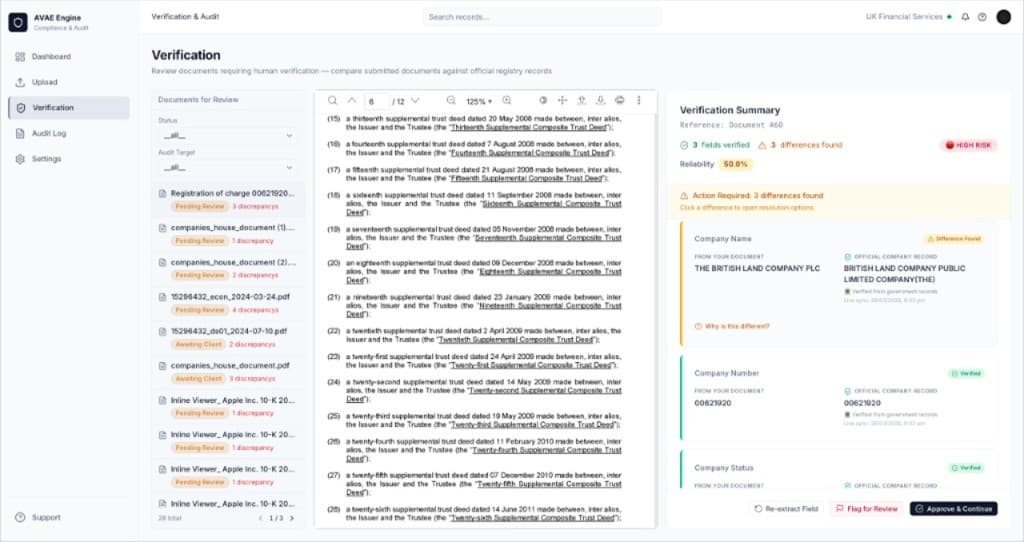Open the notifications bell
This screenshot has width=1024, height=542.
coord(965,17)
